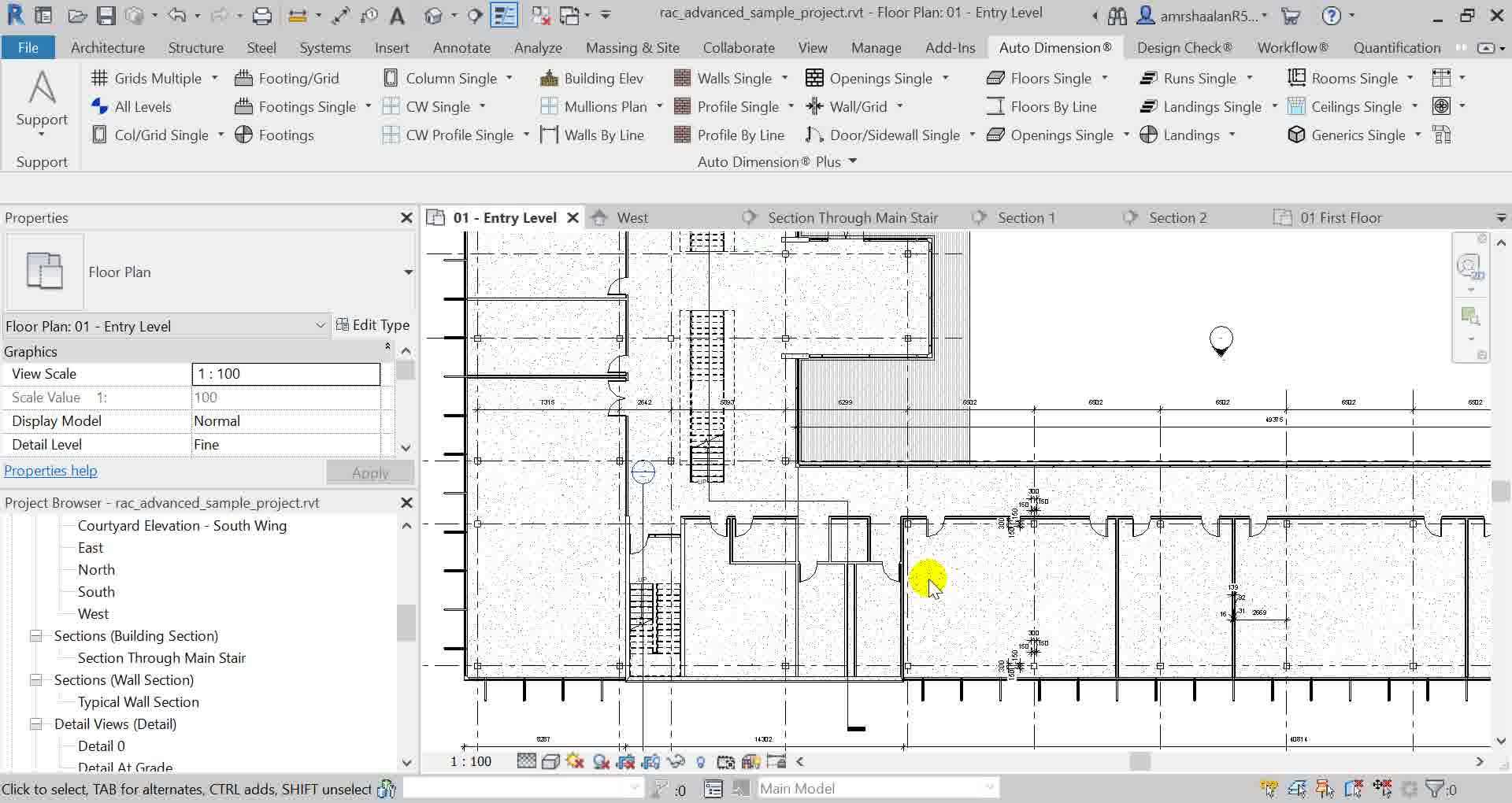
Task: Click the Walls By Line tool
Action: click(x=591, y=135)
